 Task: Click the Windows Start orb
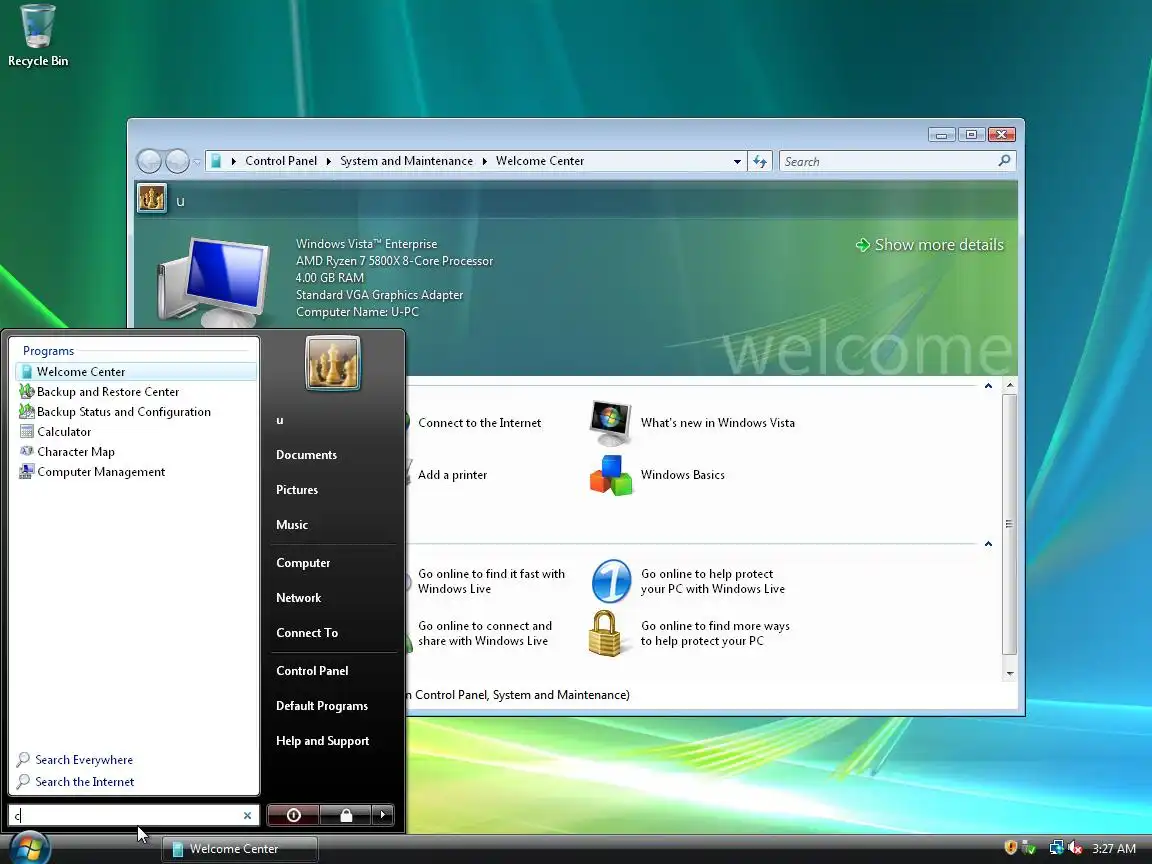[x=29, y=849]
